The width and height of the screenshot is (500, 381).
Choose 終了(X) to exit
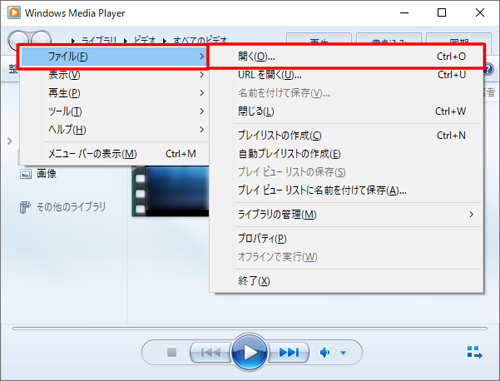pos(346,281)
